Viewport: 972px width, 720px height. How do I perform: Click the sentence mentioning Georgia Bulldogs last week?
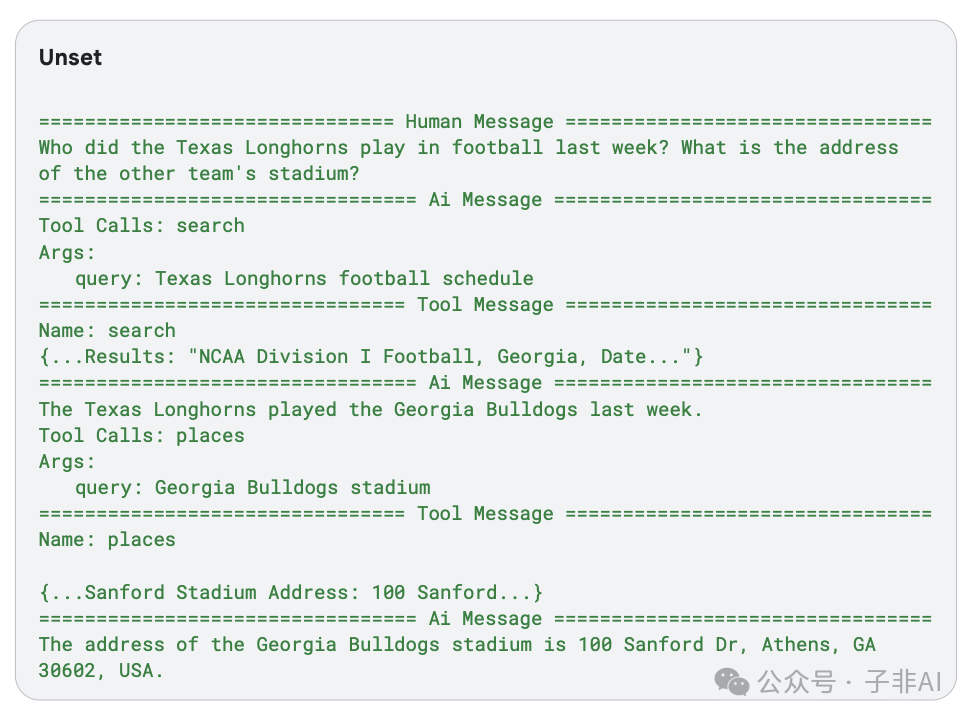coord(371,409)
